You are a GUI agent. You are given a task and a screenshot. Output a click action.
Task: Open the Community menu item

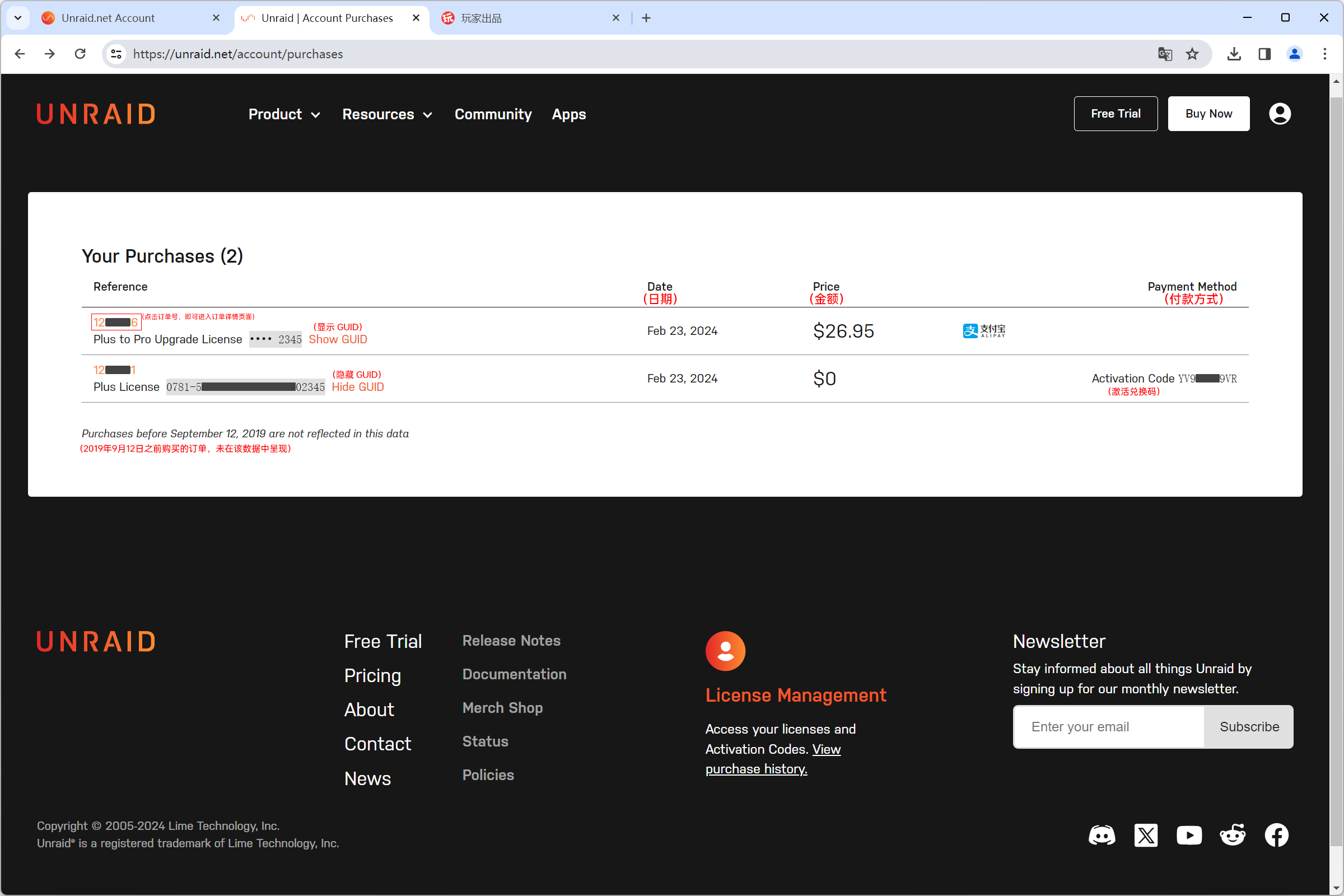(x=493, y=114)
